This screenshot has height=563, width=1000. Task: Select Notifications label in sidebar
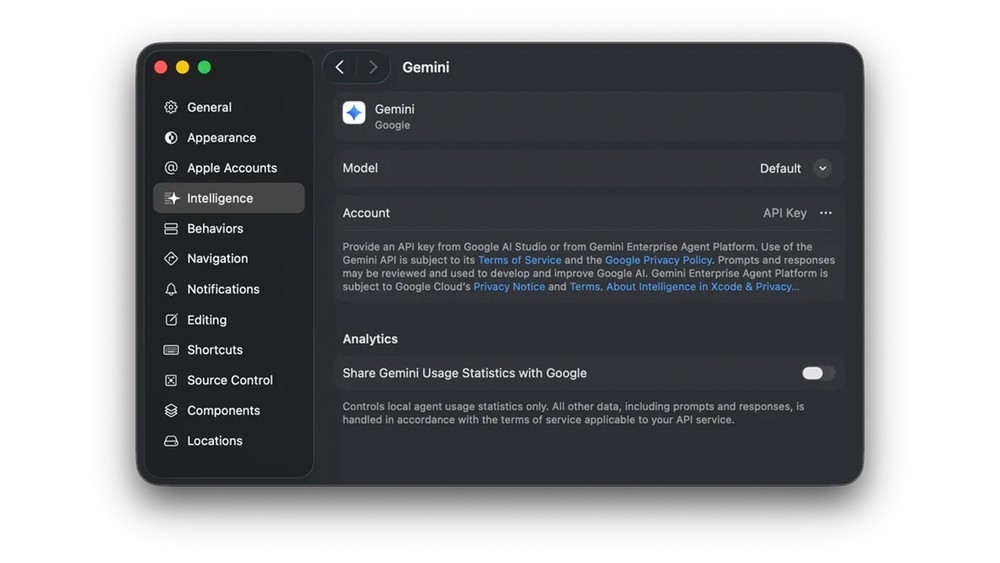click(x=223, y=289)
